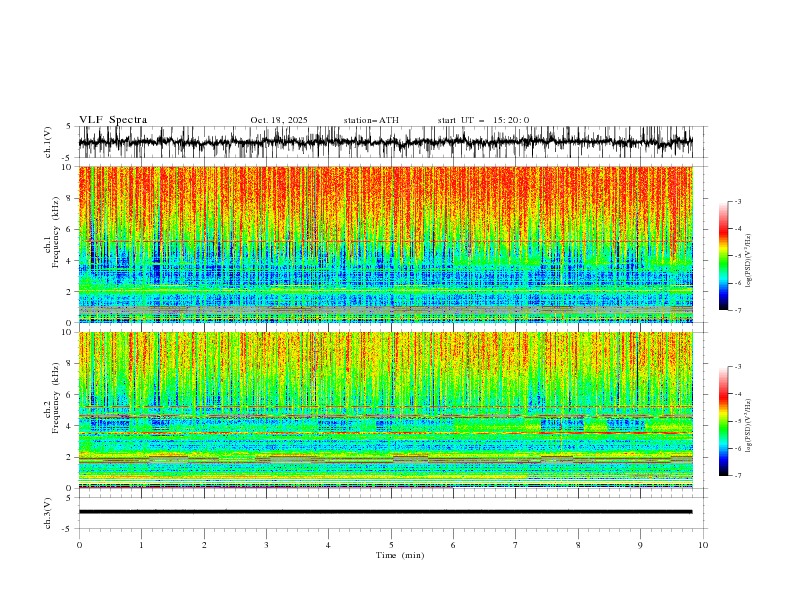Click time axis tick label "2"
The image size is (792, 612).
204,545
